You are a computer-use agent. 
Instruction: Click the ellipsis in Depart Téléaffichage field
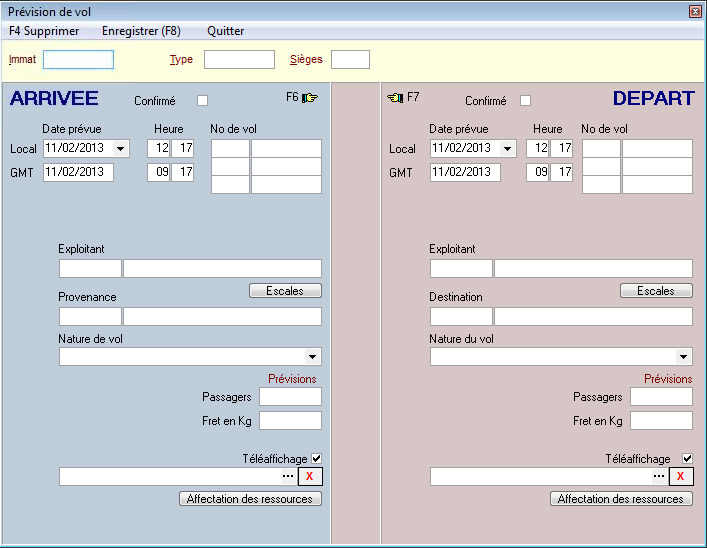pos(659,476)
